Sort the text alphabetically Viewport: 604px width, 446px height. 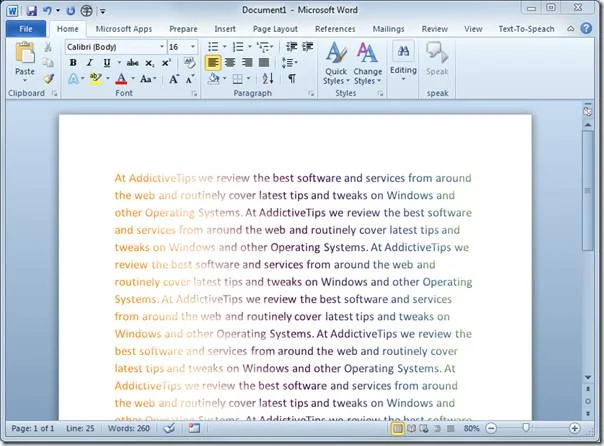(268, 79)
